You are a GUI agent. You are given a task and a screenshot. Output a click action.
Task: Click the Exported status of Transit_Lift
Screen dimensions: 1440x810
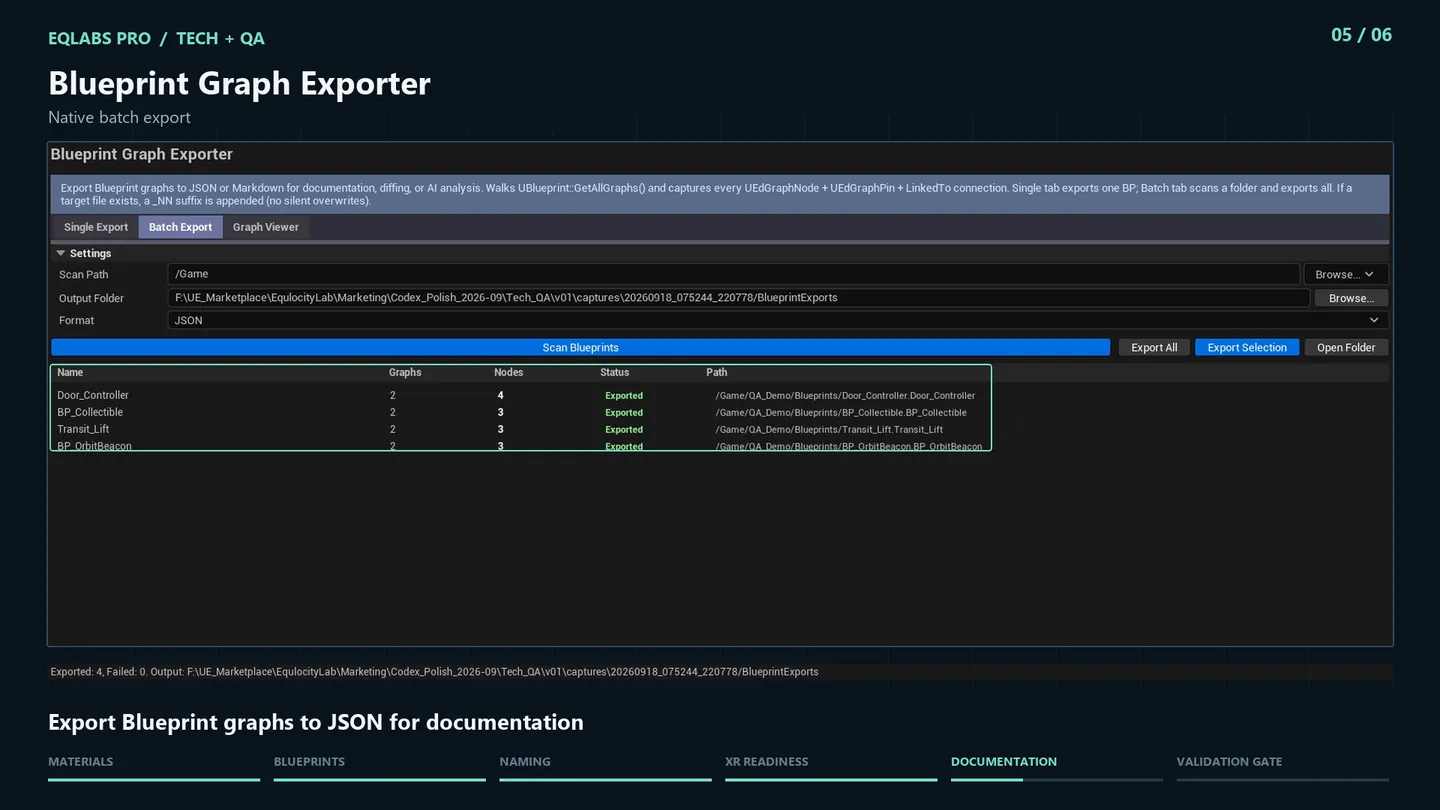click(x=624, y=430)
